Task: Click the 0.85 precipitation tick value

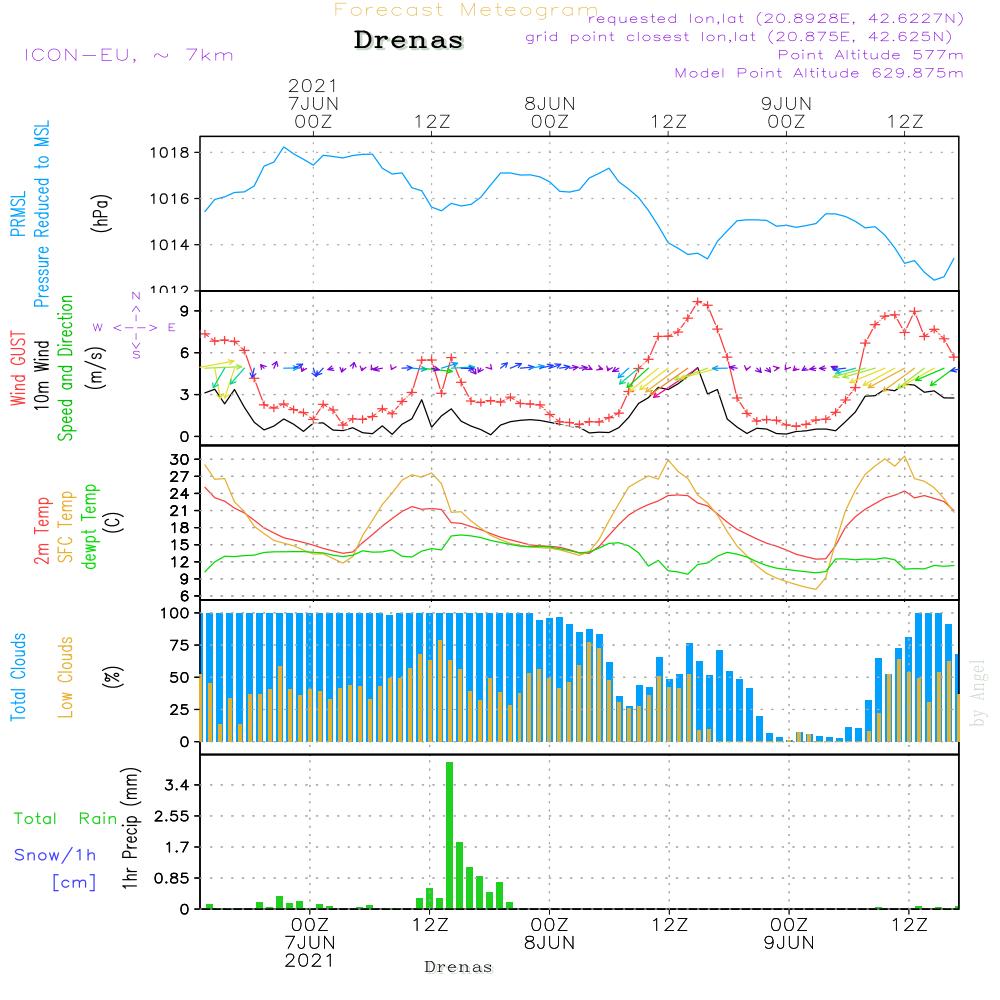Action: pyautogui.click(x=172, y=878)
